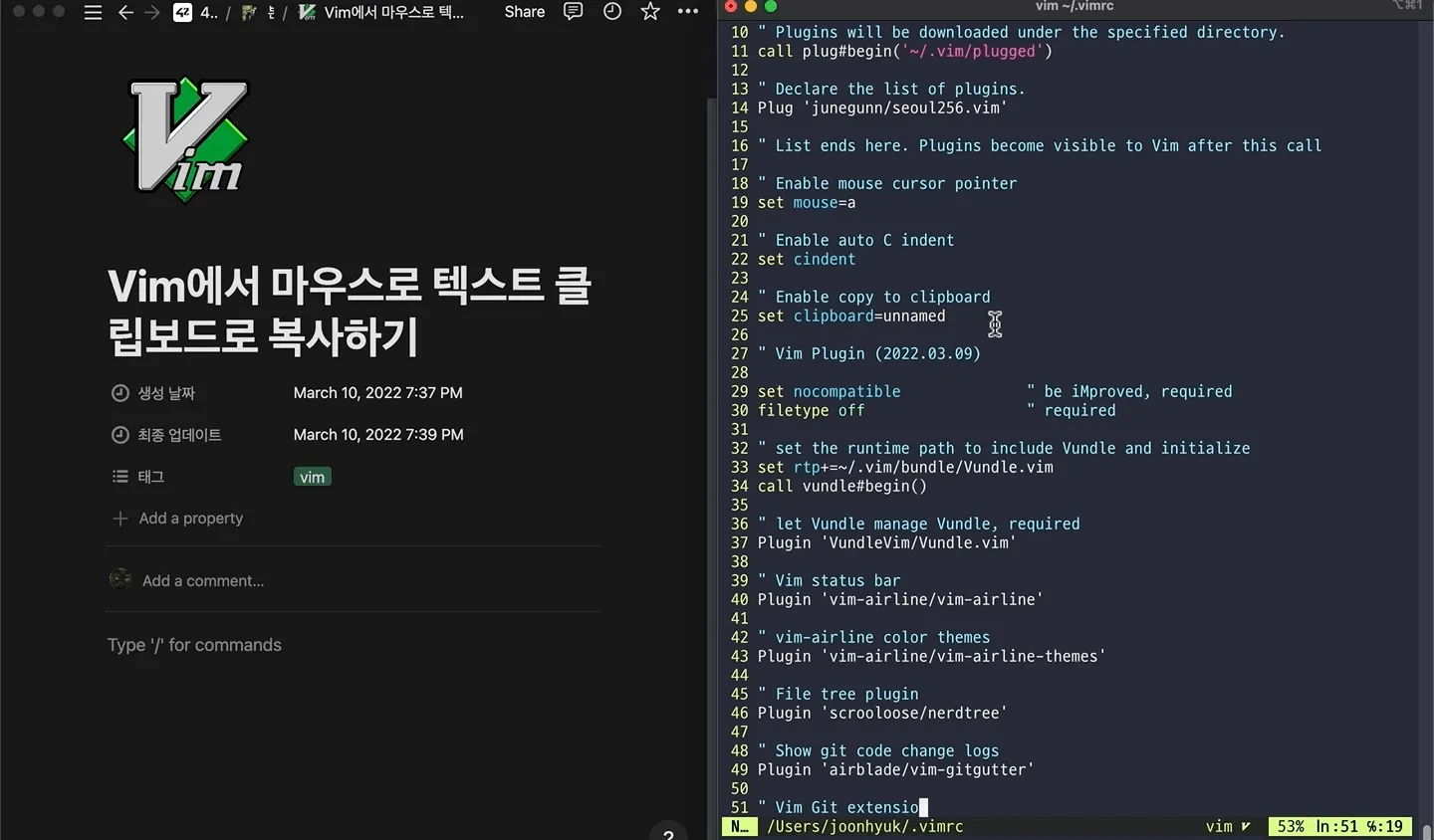Click line 22 "set cindent"
This screenshot has height=840, width=1434.
click(807, 260)
